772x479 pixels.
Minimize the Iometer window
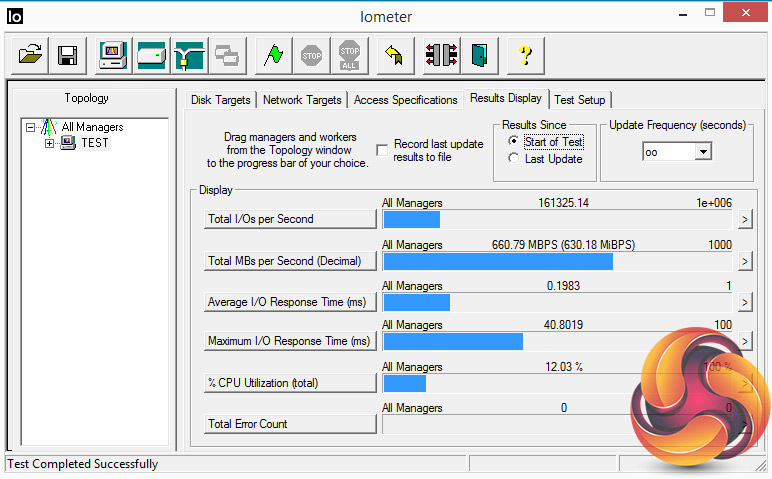(682, 14)
